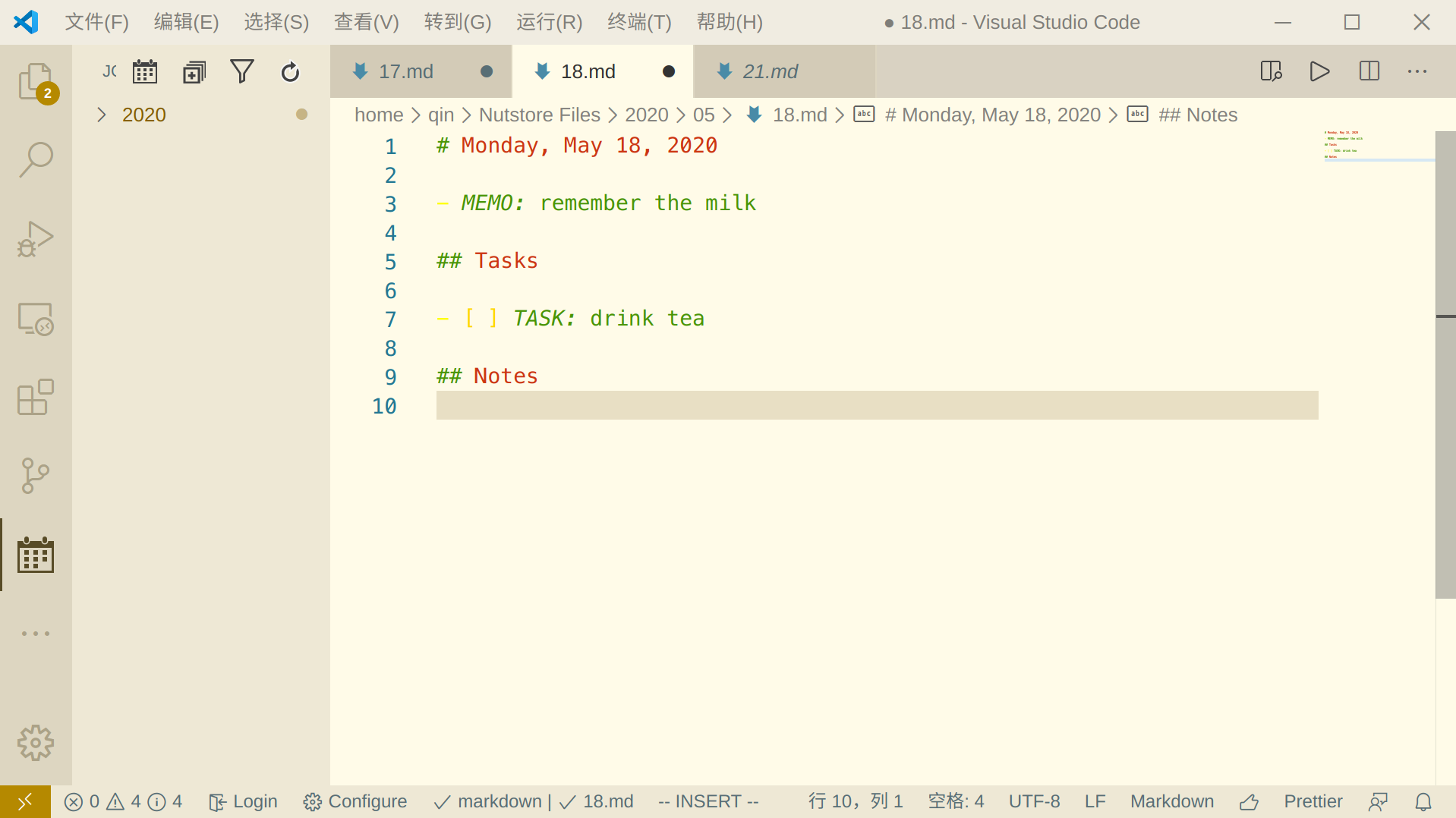The image size is (1456, 818).
Task: Expand the 2020 folder
Action: (102, 114)
